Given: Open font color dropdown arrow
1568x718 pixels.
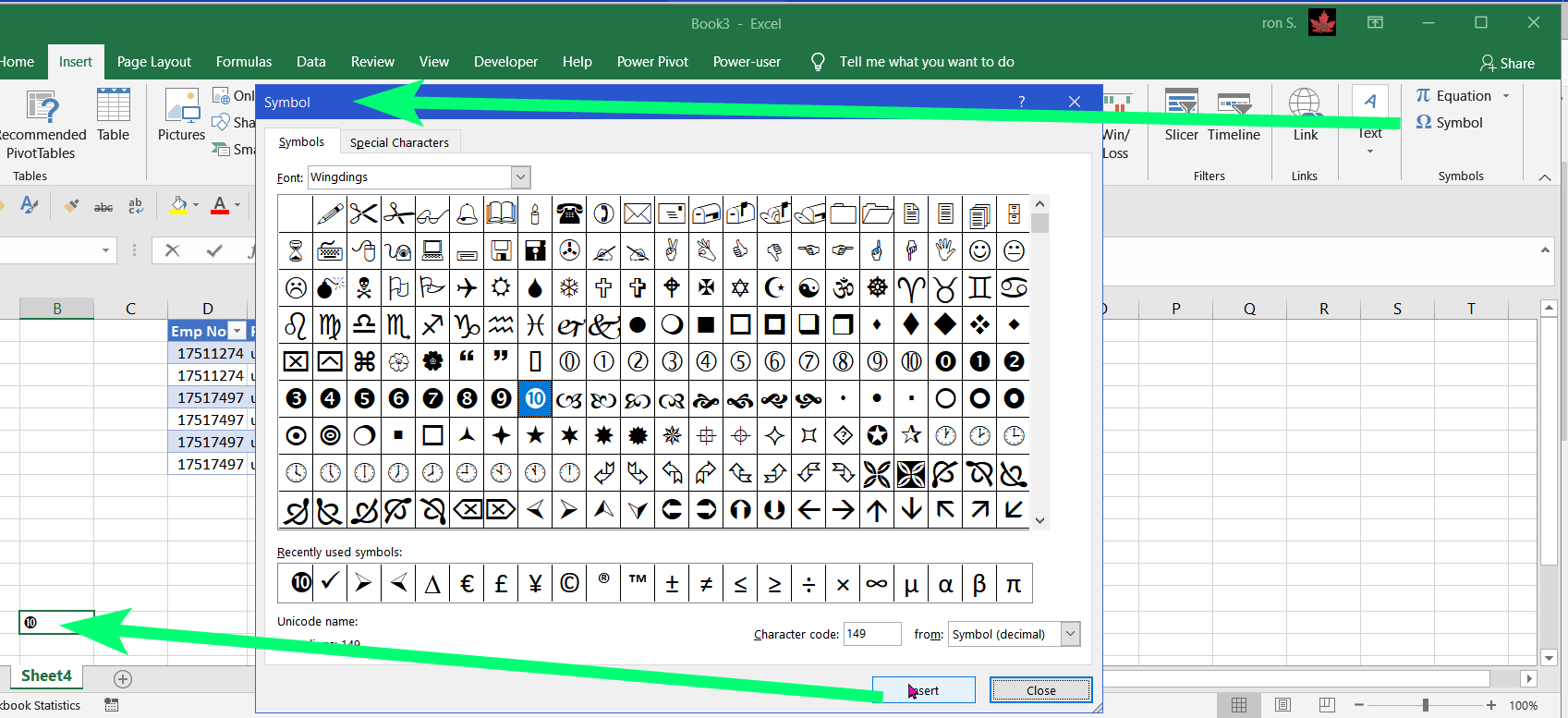Looking at the screenshot, I should tap(237, 204).
